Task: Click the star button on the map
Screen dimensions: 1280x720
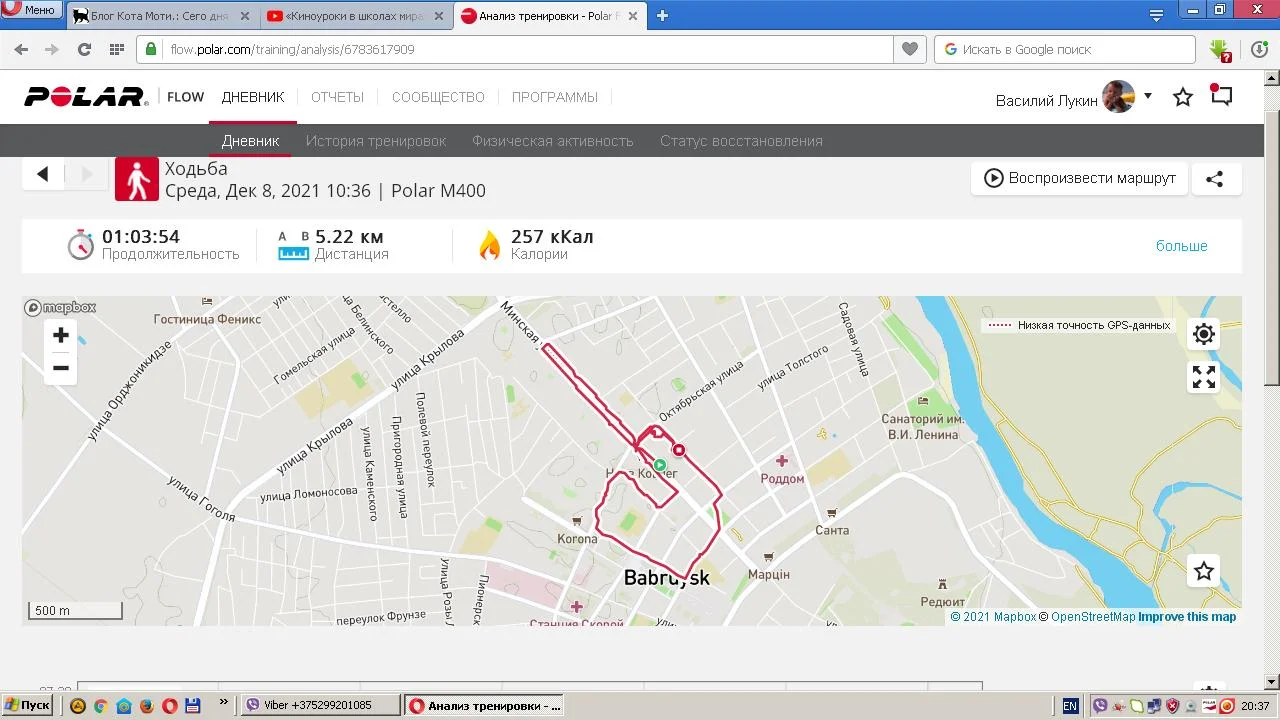Action: (1204, 571)
